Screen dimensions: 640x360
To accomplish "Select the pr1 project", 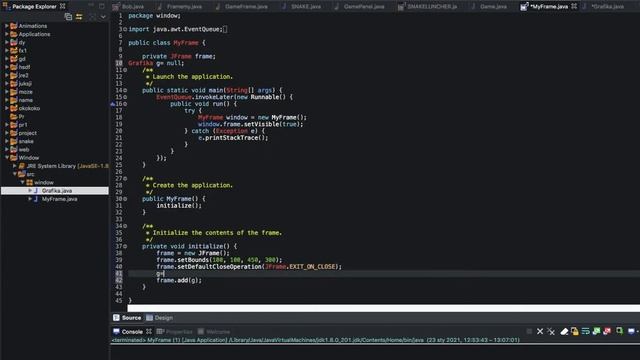I will click(23, 125).
